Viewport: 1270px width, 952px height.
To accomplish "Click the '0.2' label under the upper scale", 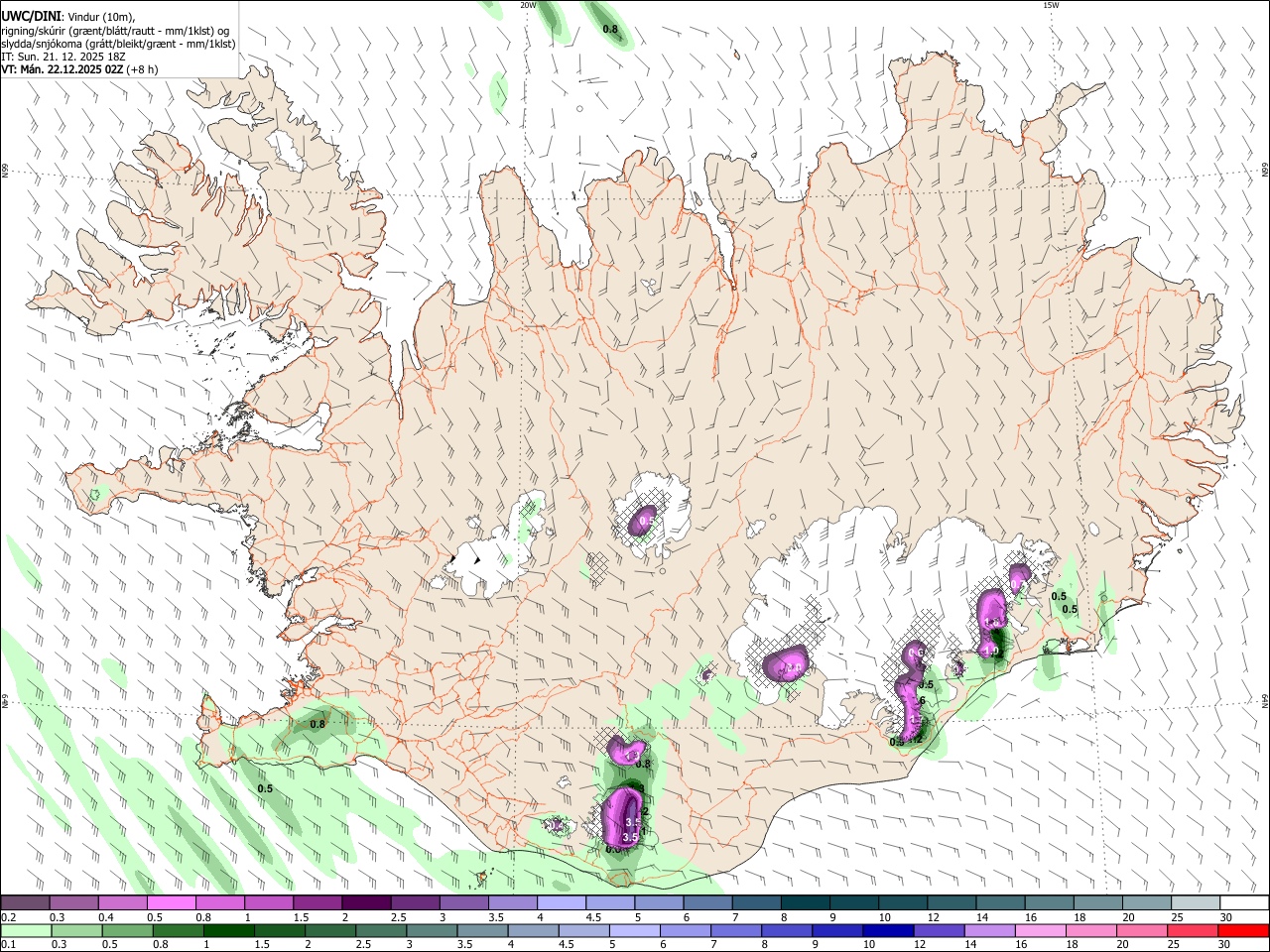I will [x=8, y=918].
